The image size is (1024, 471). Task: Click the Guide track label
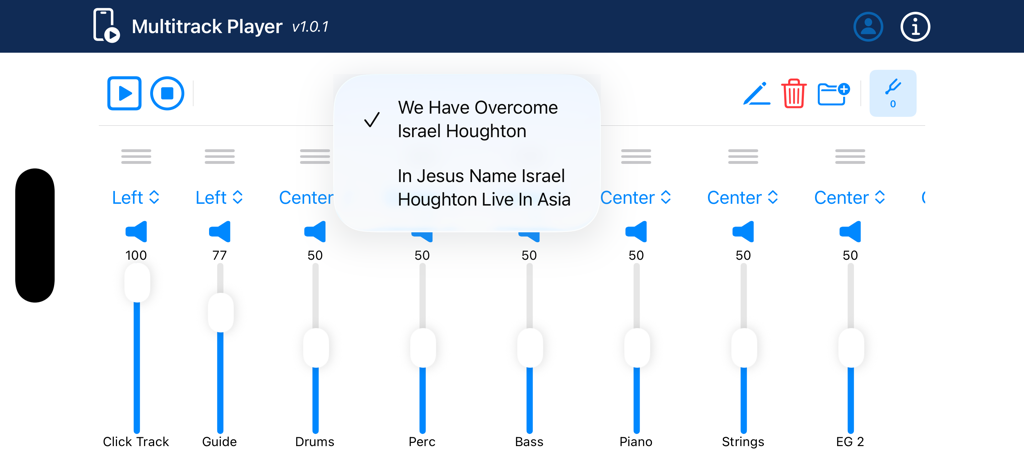[x=219, y=442]
